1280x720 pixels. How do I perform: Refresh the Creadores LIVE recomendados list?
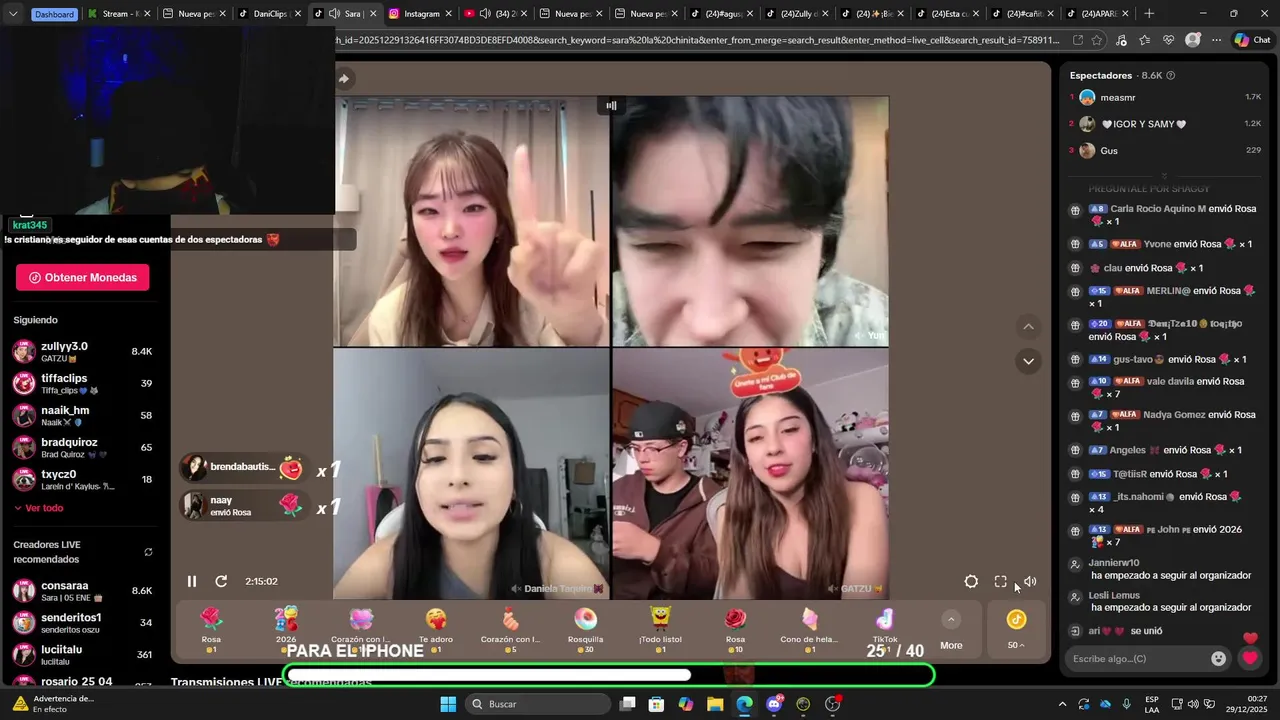coord(148,552)
